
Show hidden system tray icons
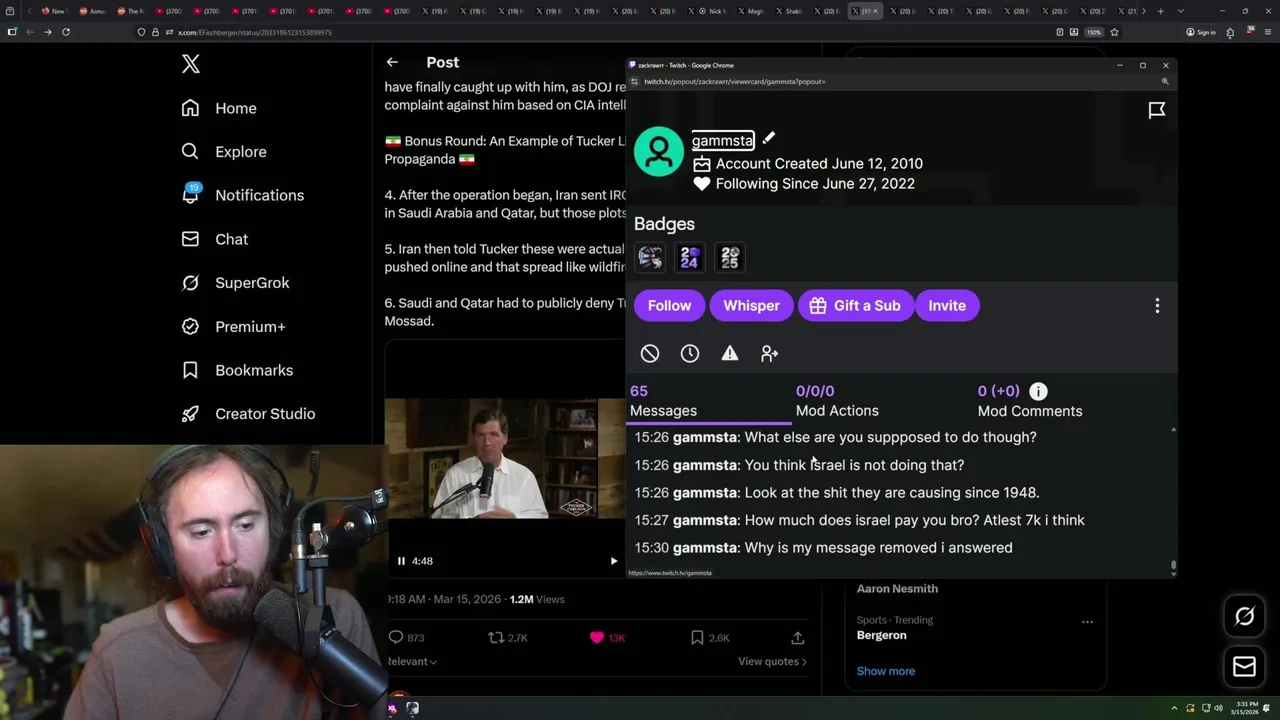click(1176, 708)
